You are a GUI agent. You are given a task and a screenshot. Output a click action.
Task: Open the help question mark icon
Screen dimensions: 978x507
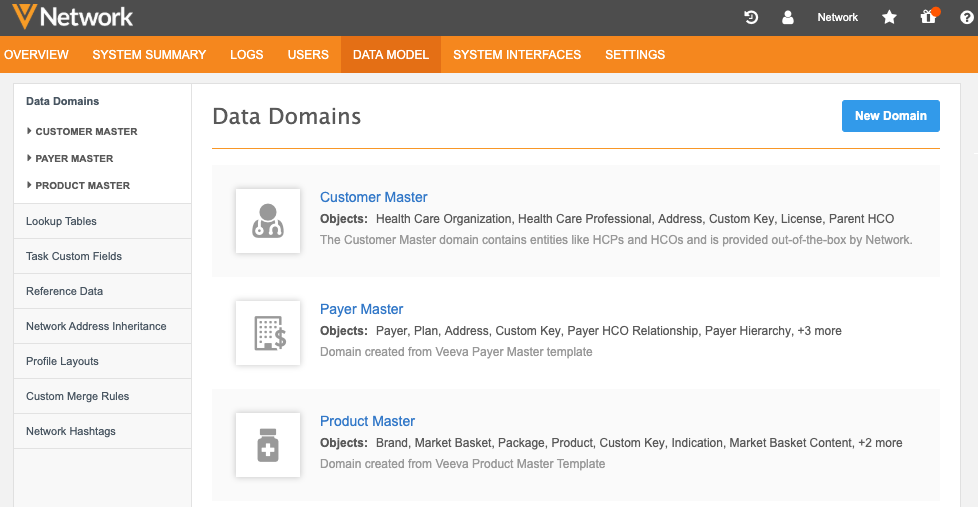(x=964, y=17)
